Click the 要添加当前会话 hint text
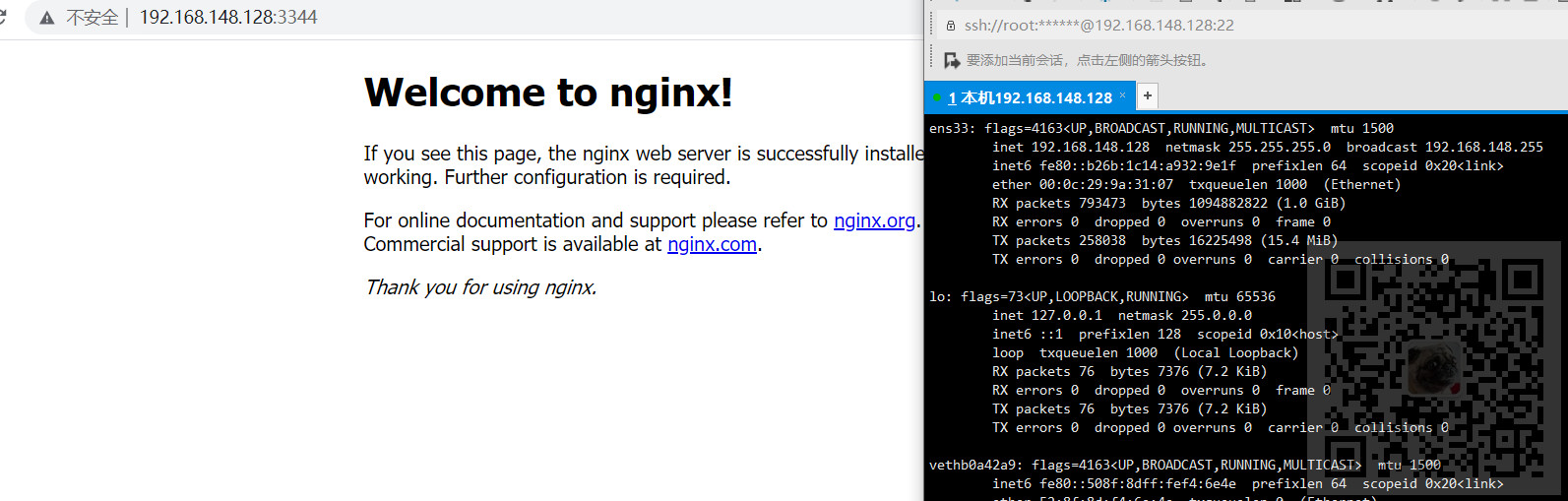This screenshot has width=1568, height=501. [1087, 60]
